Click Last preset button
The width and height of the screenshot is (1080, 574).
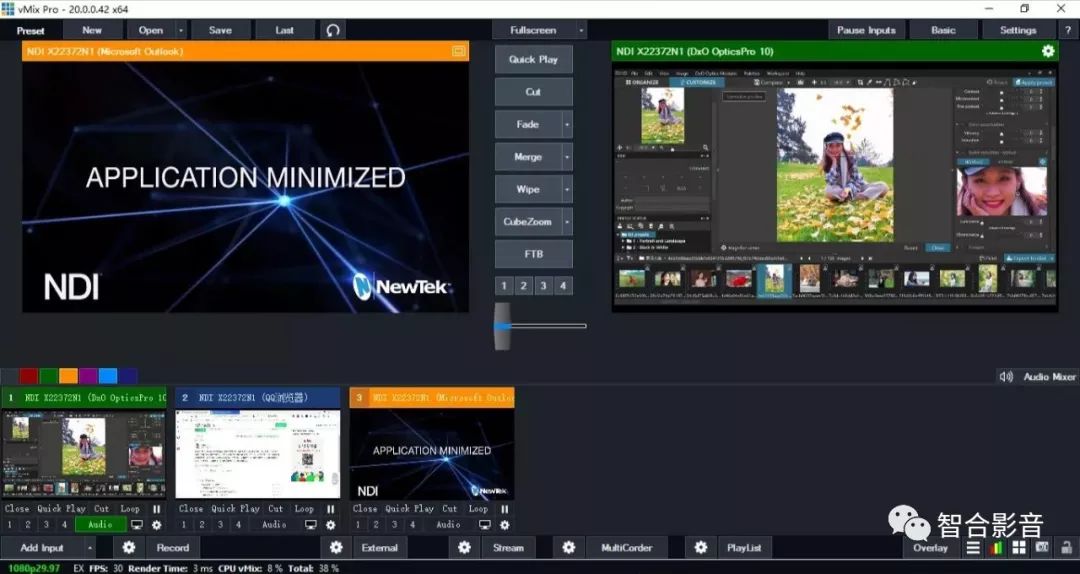point(284,30)
